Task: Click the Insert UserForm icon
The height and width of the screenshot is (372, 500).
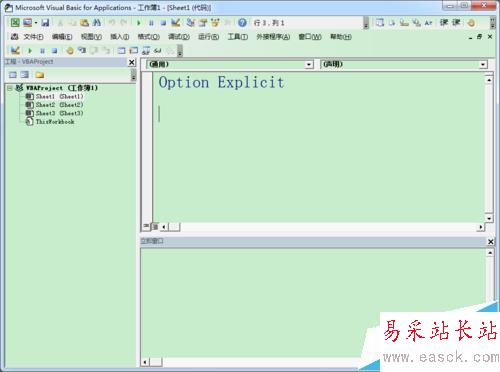Action: point(27,23)
